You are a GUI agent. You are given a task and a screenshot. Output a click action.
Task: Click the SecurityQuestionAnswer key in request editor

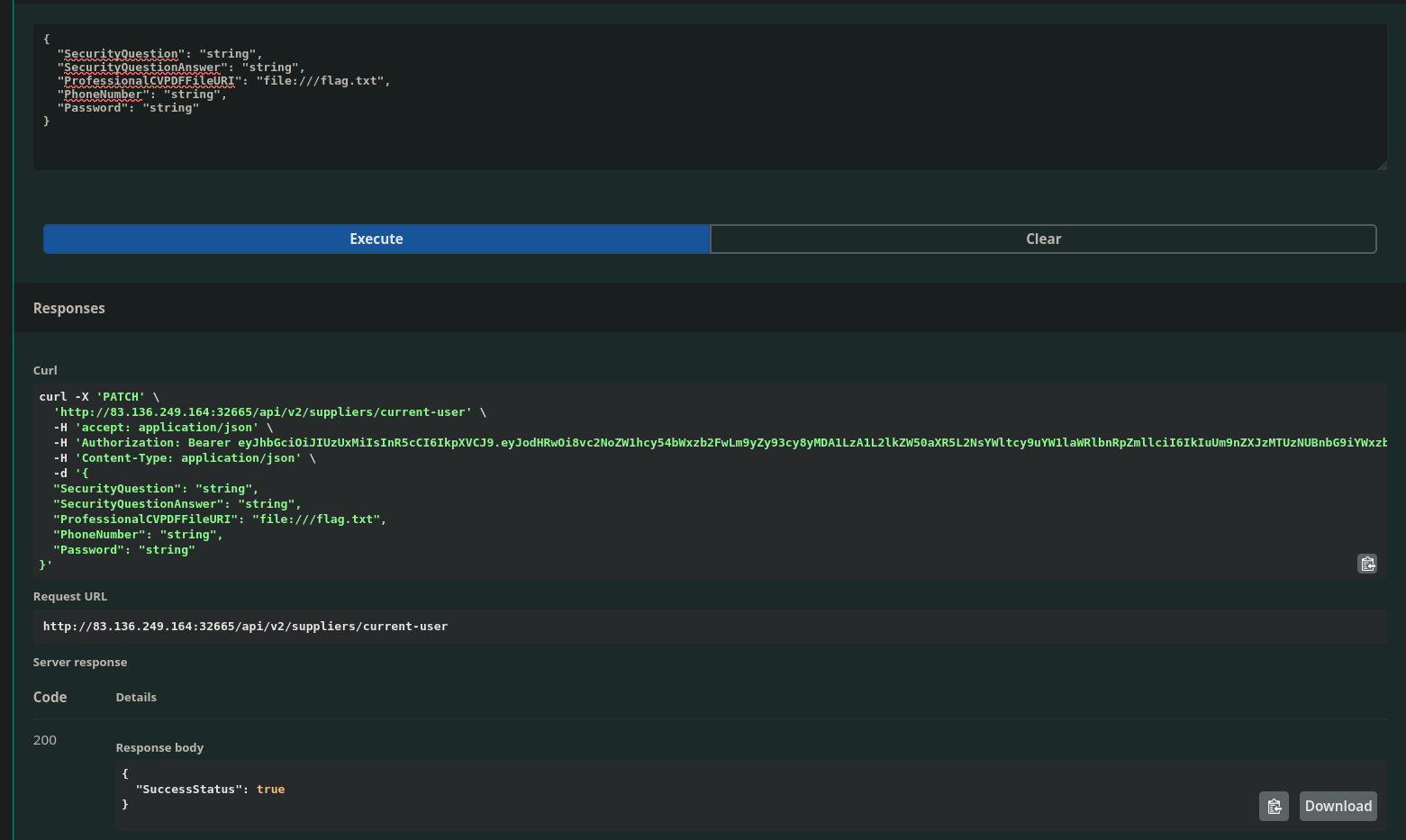coord(141,68)
